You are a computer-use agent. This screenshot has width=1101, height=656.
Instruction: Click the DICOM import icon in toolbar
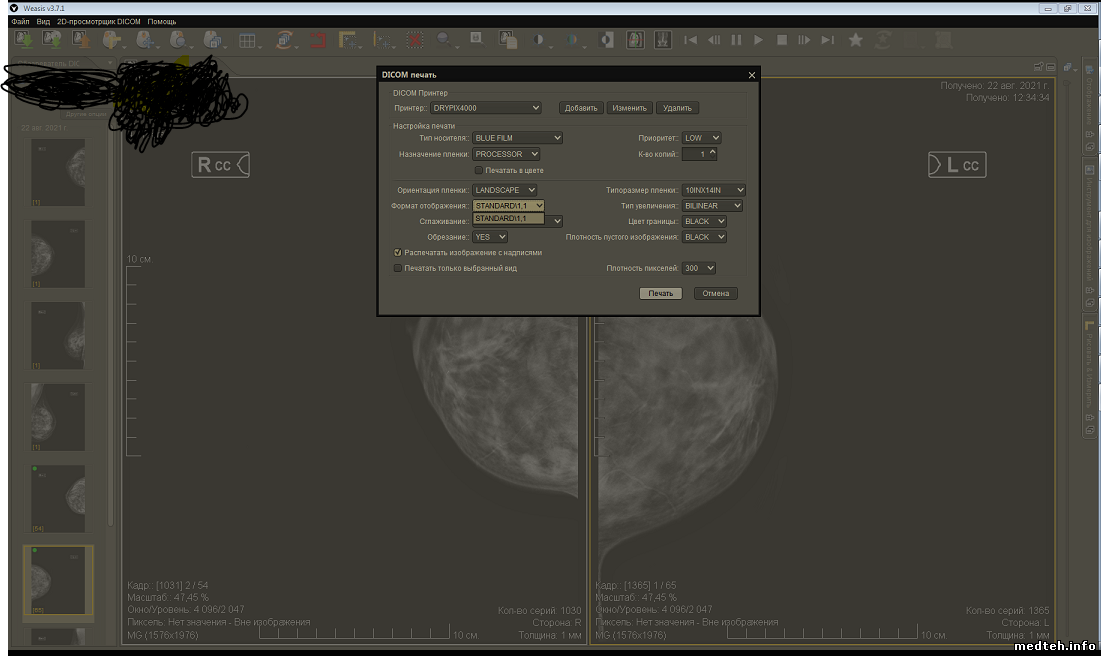click(23, 40)
